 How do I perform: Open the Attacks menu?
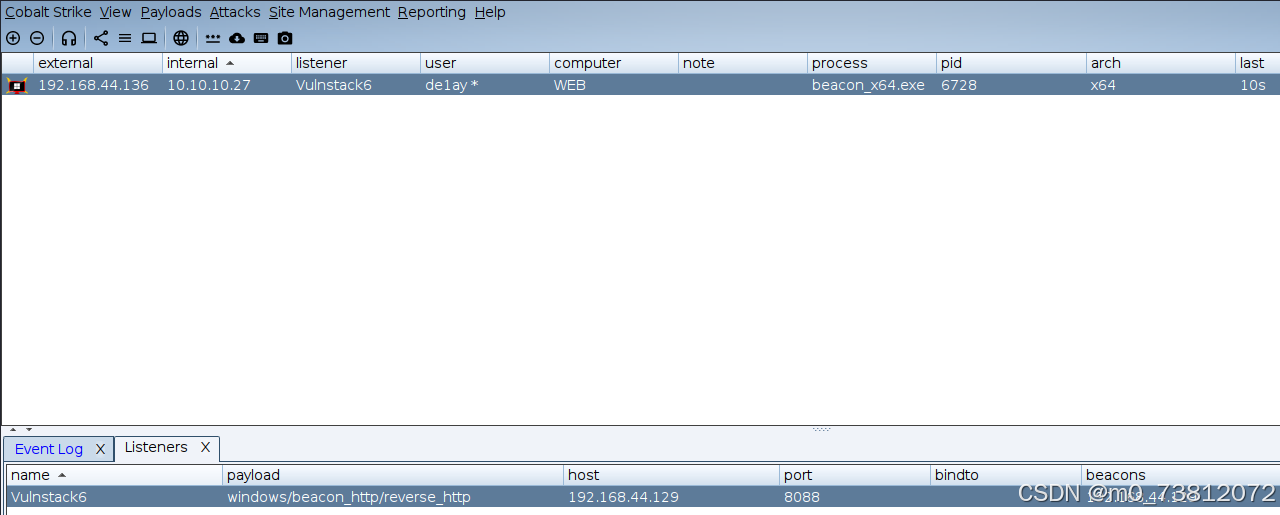click(x=235, y=12)
